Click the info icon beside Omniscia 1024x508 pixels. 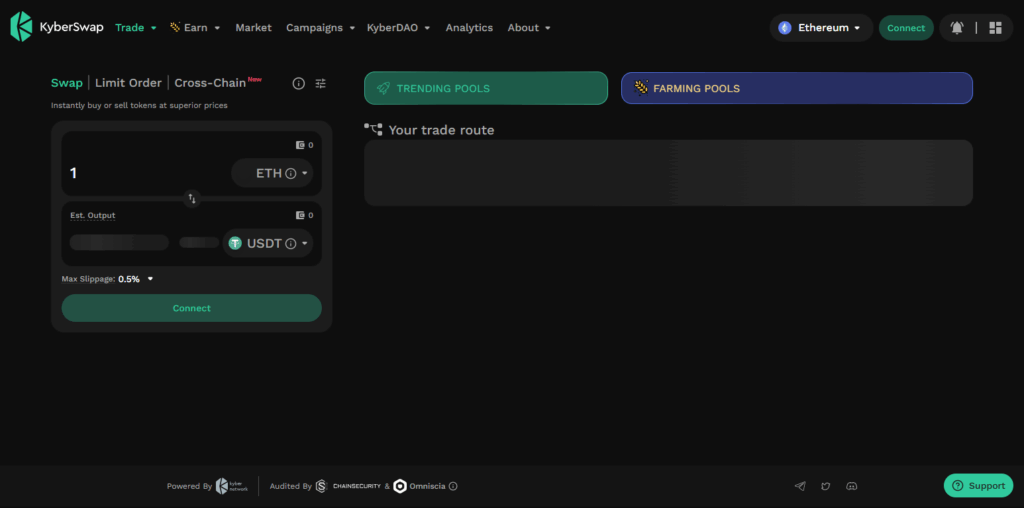pos(453,486)
